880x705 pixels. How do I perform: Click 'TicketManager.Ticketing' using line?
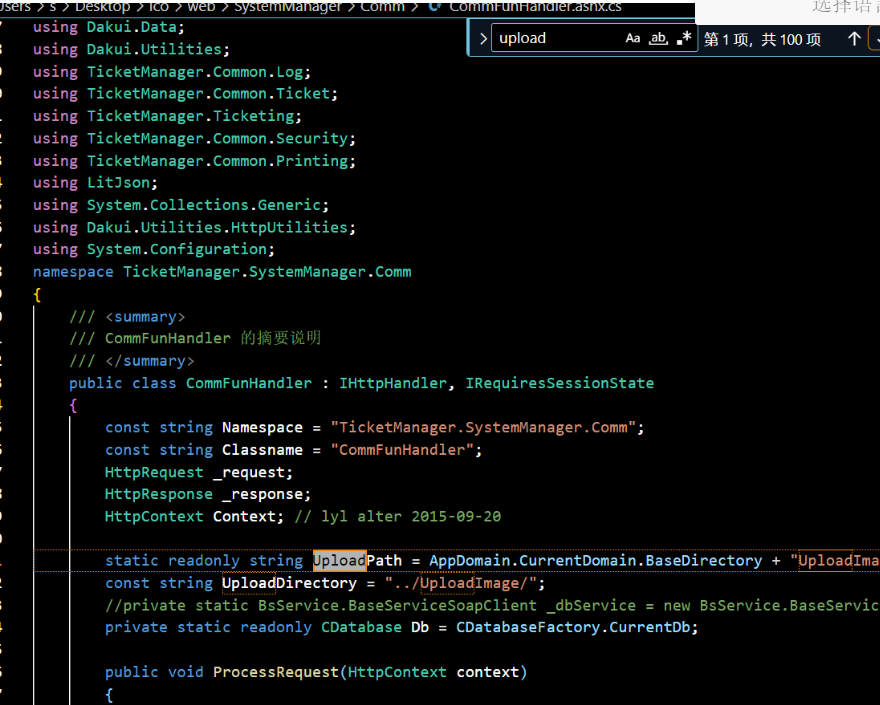(190, 116)
